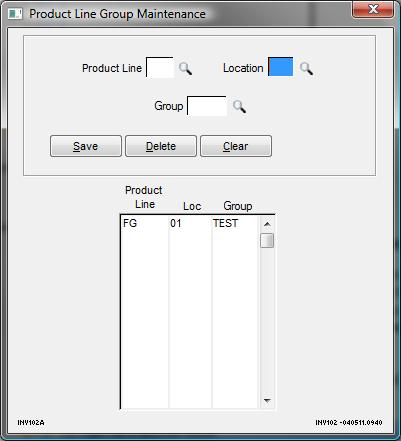401x441 pixels.
Task: Click the INV102A status text
Action: [31, 423]
